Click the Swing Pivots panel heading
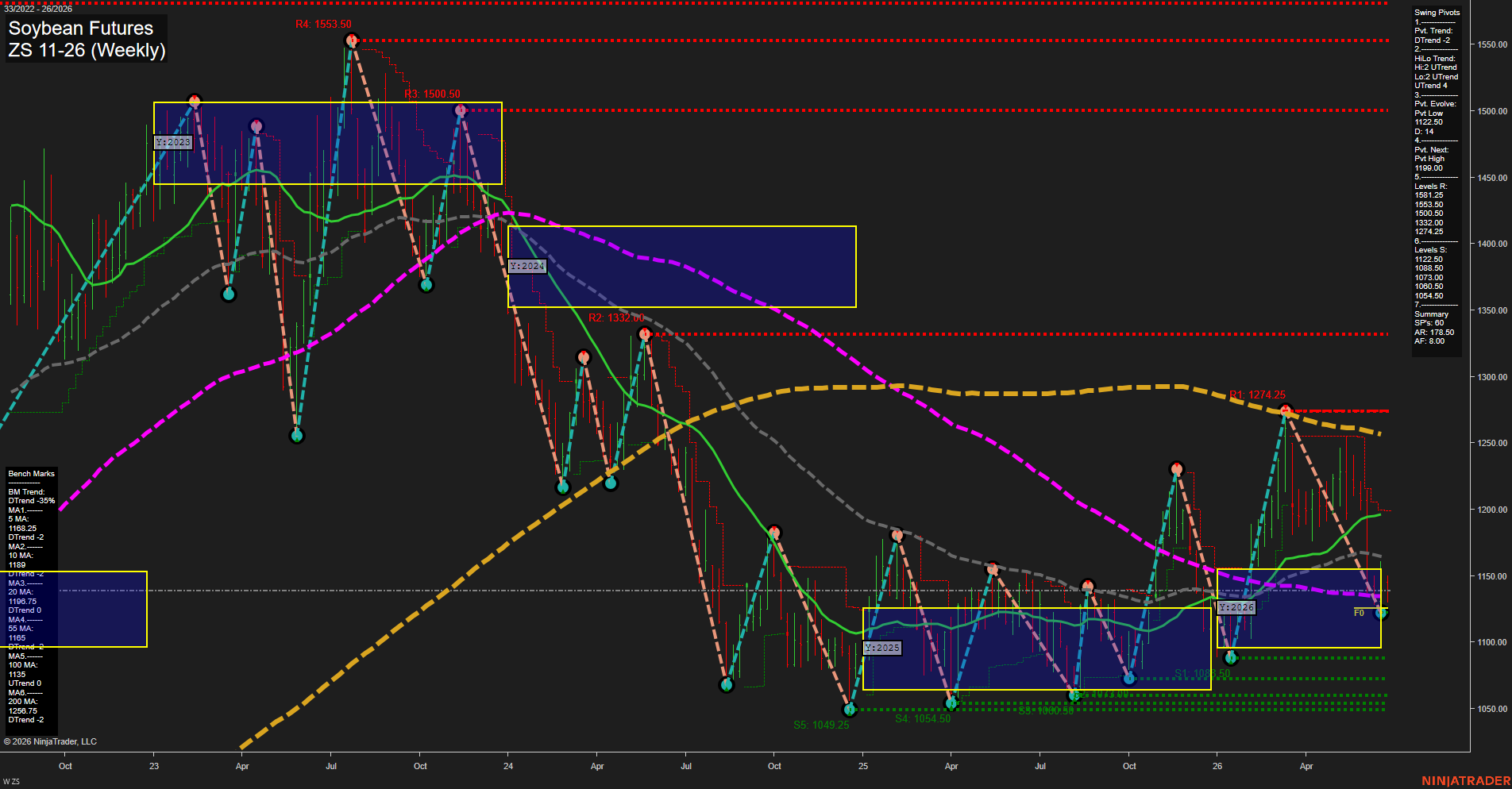 pyautogui.click(x=1437, y=13)
